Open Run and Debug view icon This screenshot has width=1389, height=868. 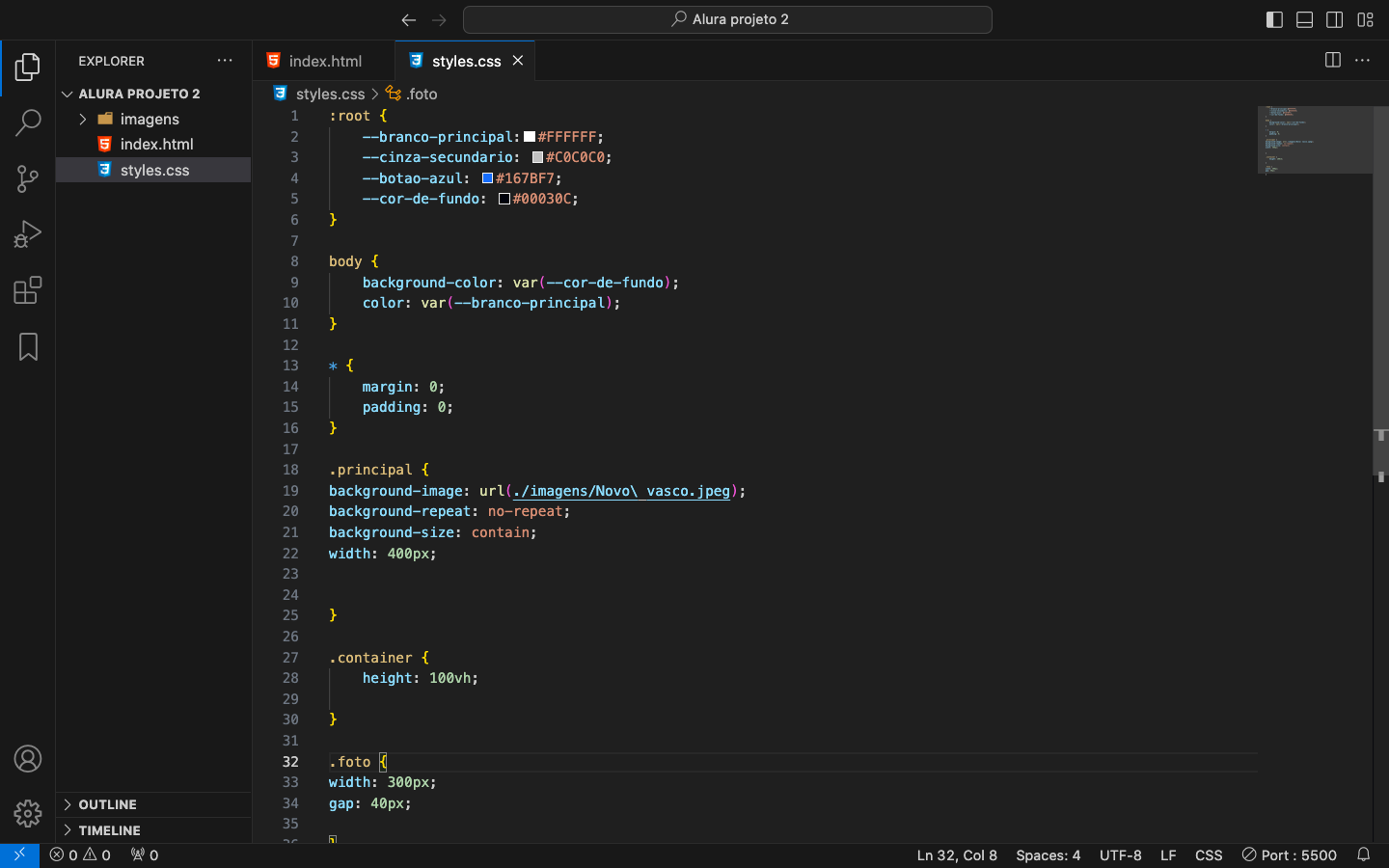pyautogui.click(x=28, y=234)
